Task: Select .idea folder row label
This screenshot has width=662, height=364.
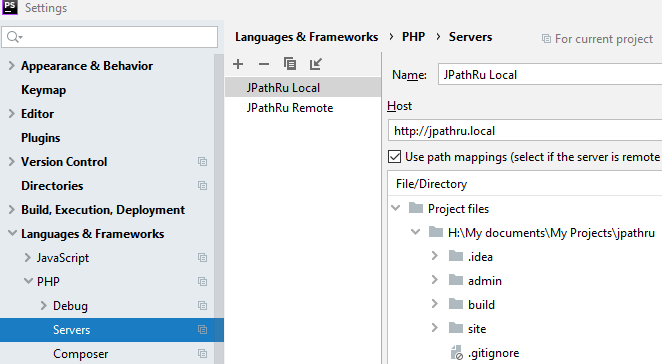Action: (480, 257)
